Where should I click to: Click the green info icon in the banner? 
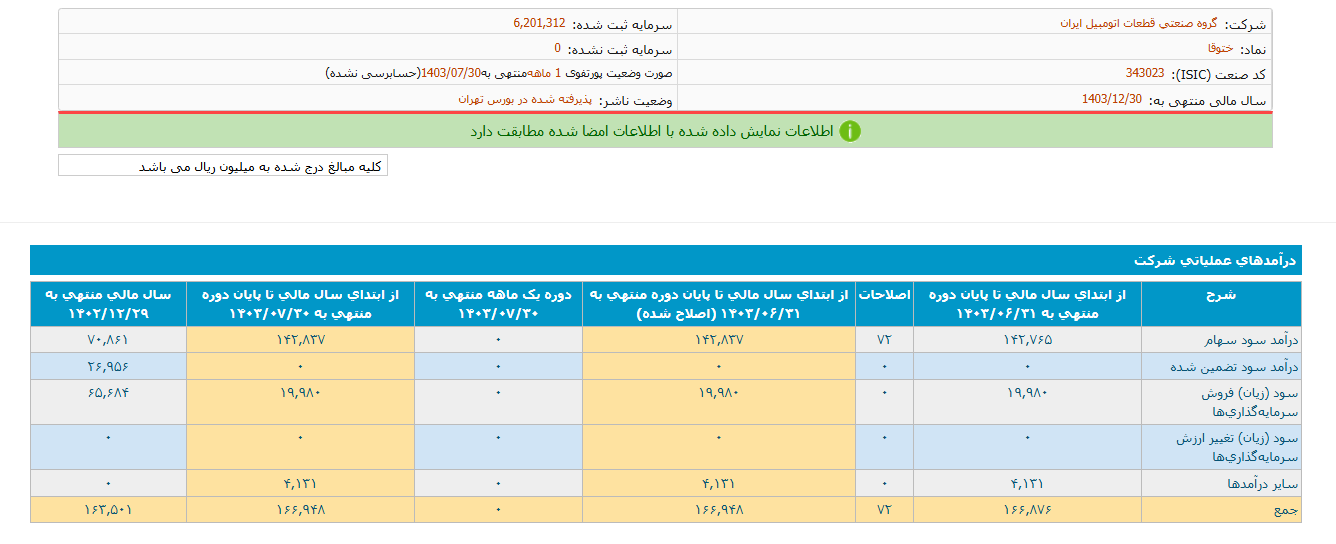(850, 131)
